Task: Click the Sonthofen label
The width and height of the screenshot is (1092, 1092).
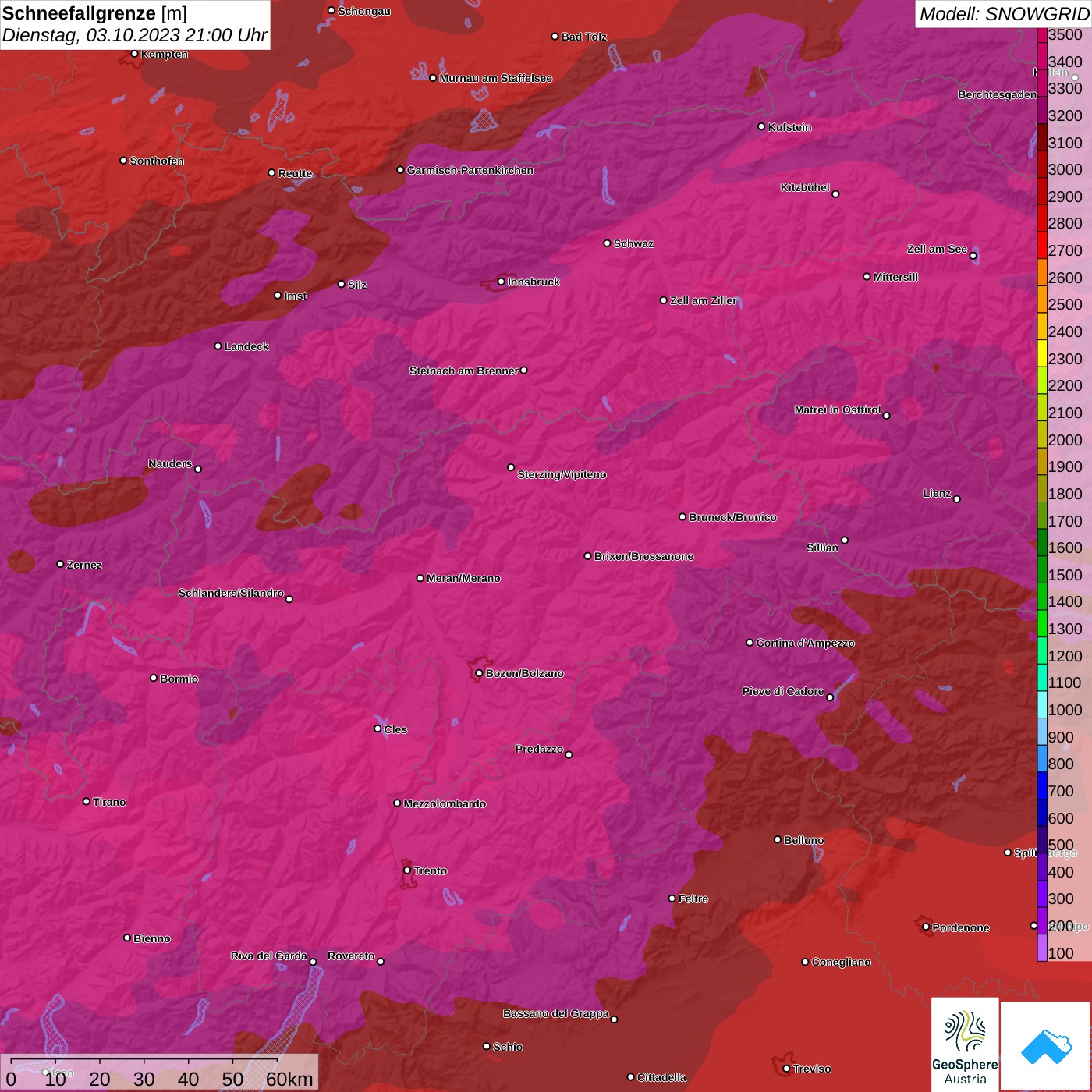Action: click(x=157, y=161)
